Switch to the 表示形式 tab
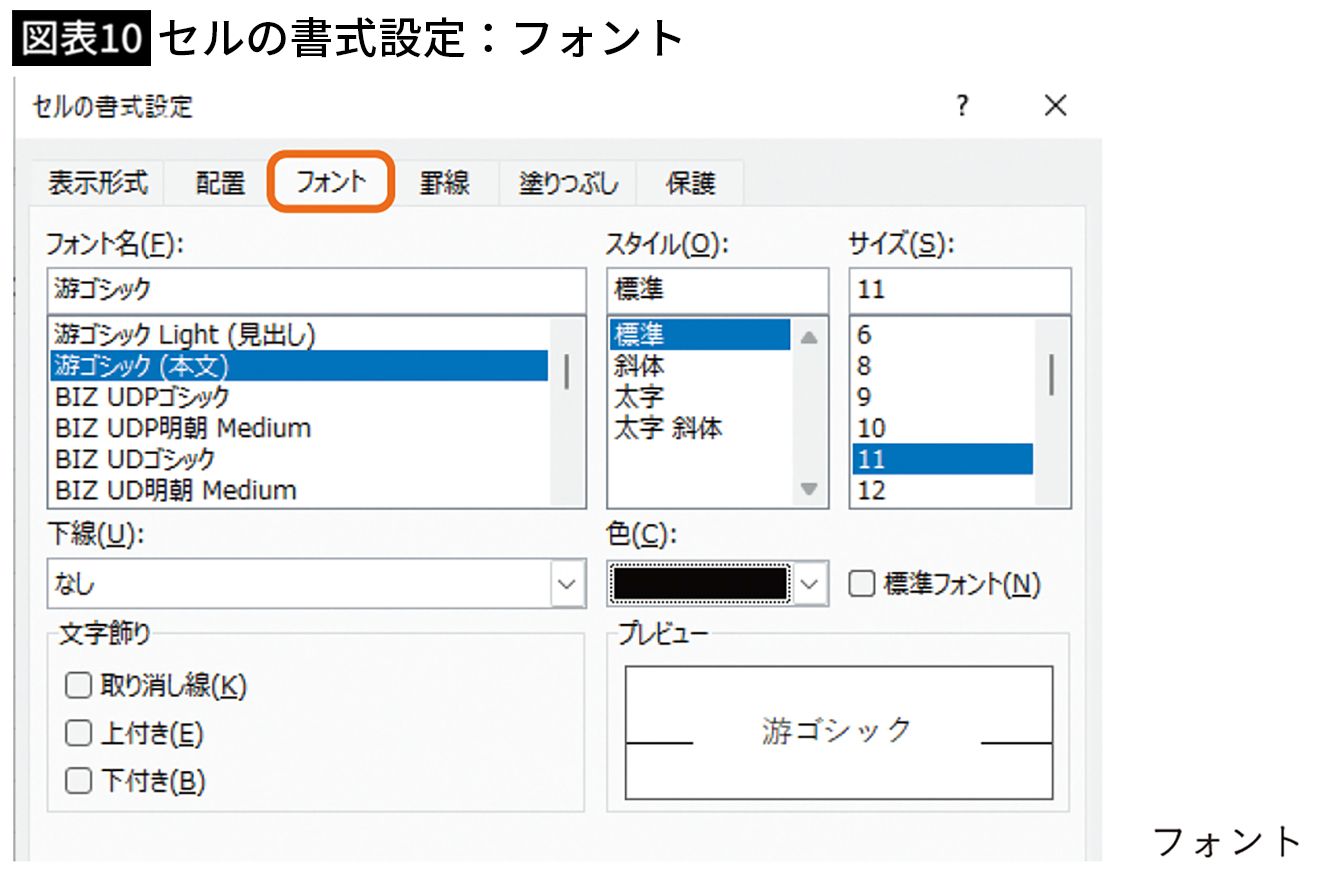The height and width of the screenshot is (880, 1340). pyautogui.click(x=97, y=183)
